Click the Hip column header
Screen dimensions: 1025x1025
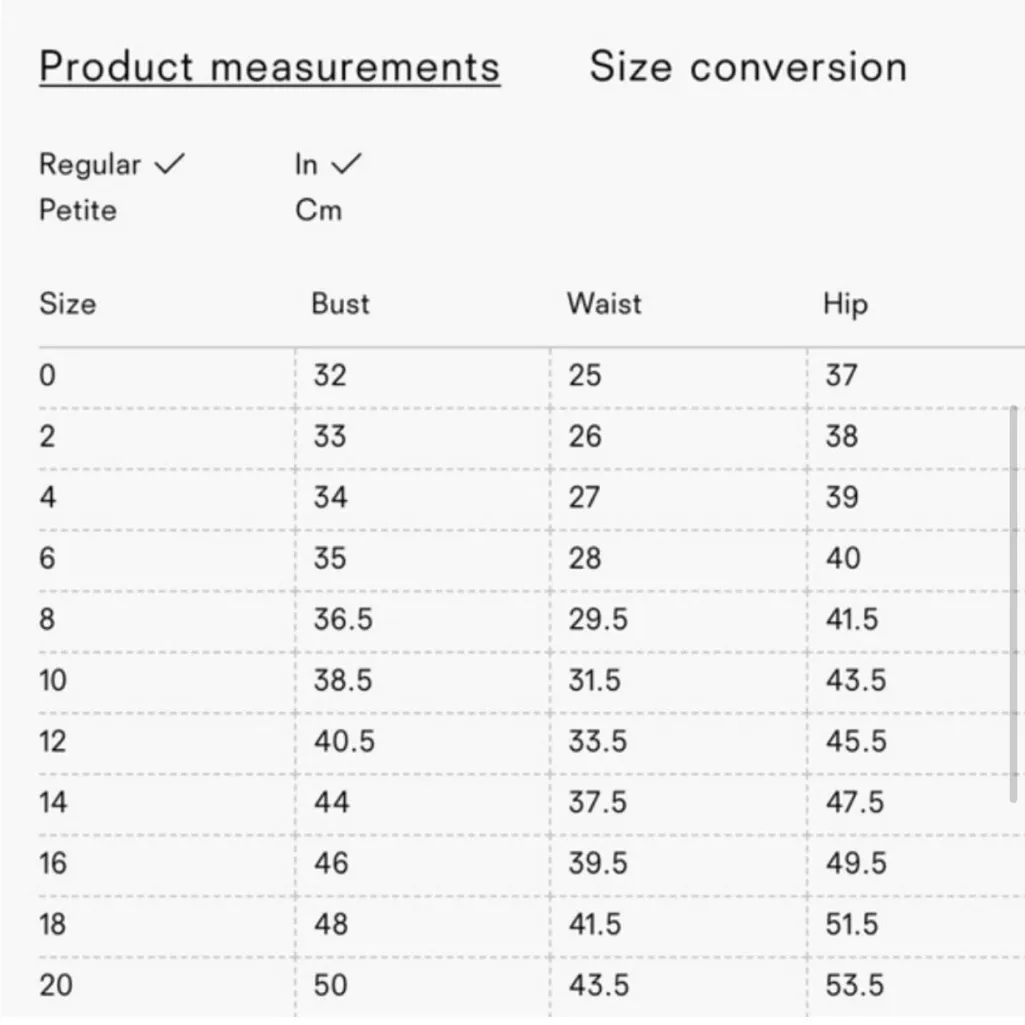pyautogui.click(x=844, y=303)
